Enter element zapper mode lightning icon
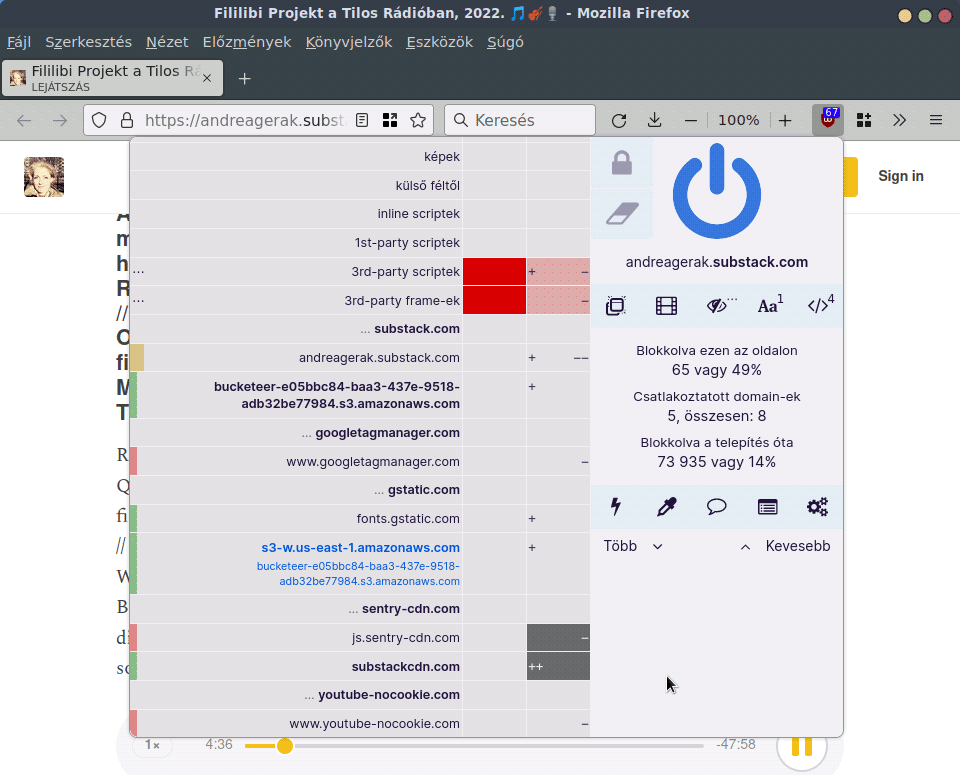Screen dimensions: 960x775 point(616,507)
